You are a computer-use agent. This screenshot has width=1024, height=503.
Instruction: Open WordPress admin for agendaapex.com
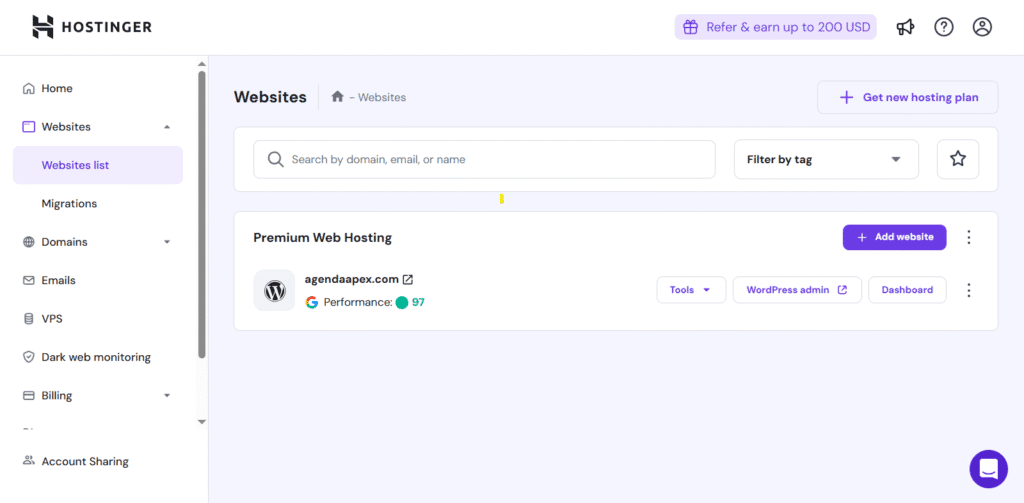tap(797, 290)
